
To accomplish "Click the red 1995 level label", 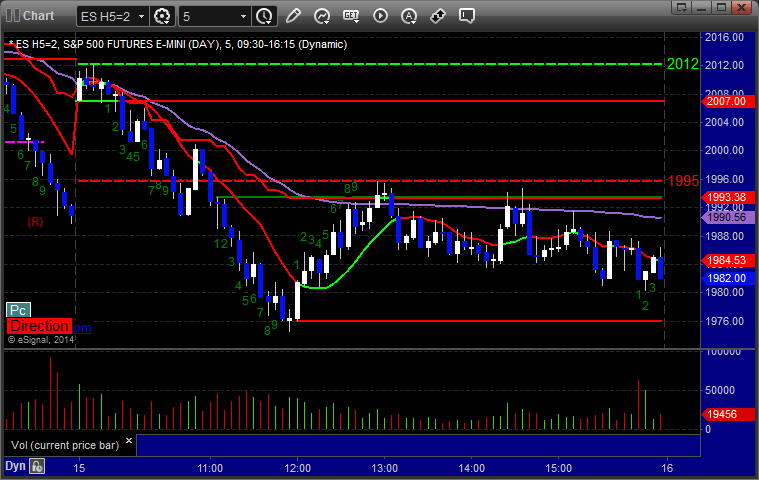I will coord(683,181).
